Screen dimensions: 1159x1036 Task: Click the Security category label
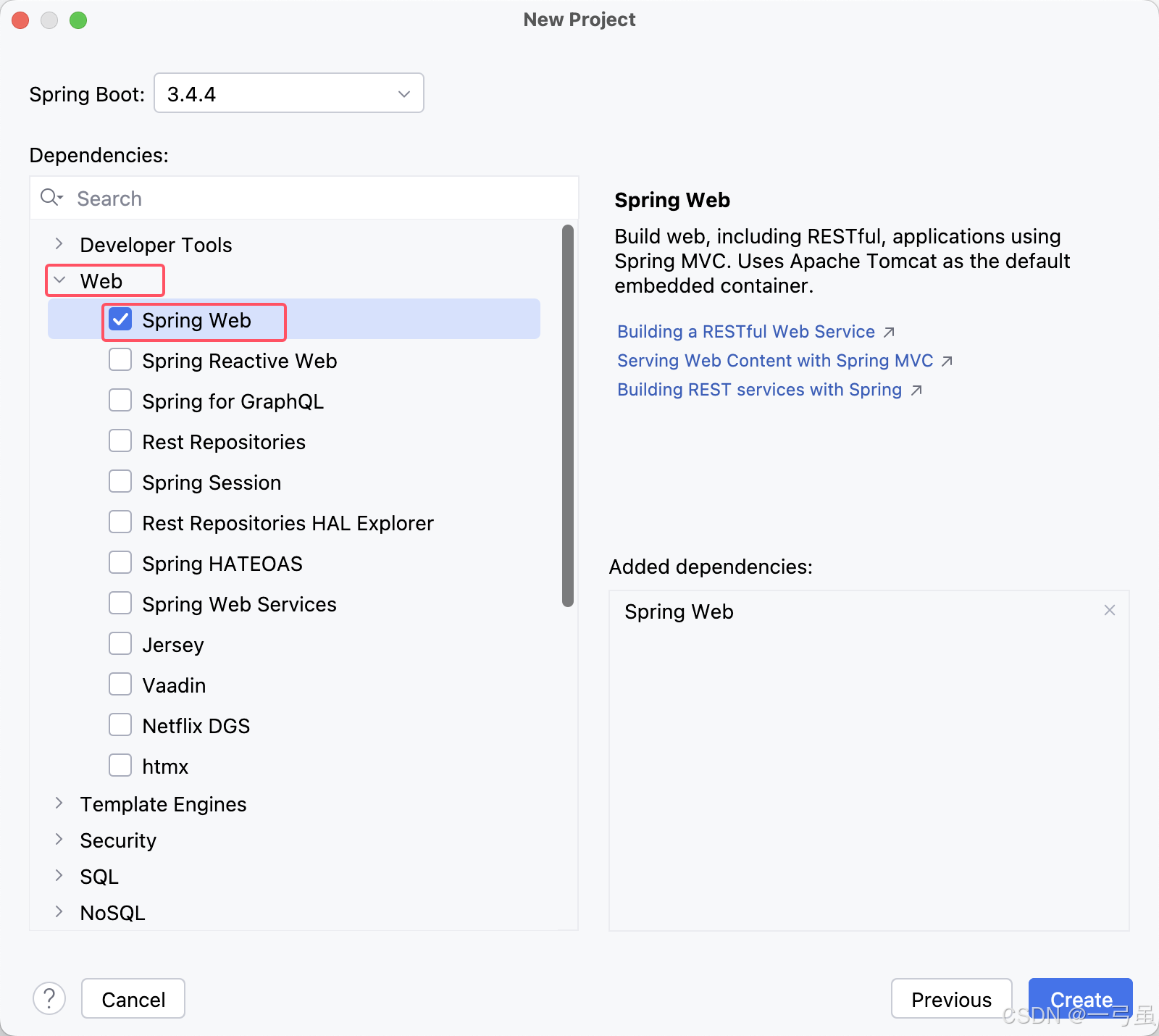[x=118, y=840]
